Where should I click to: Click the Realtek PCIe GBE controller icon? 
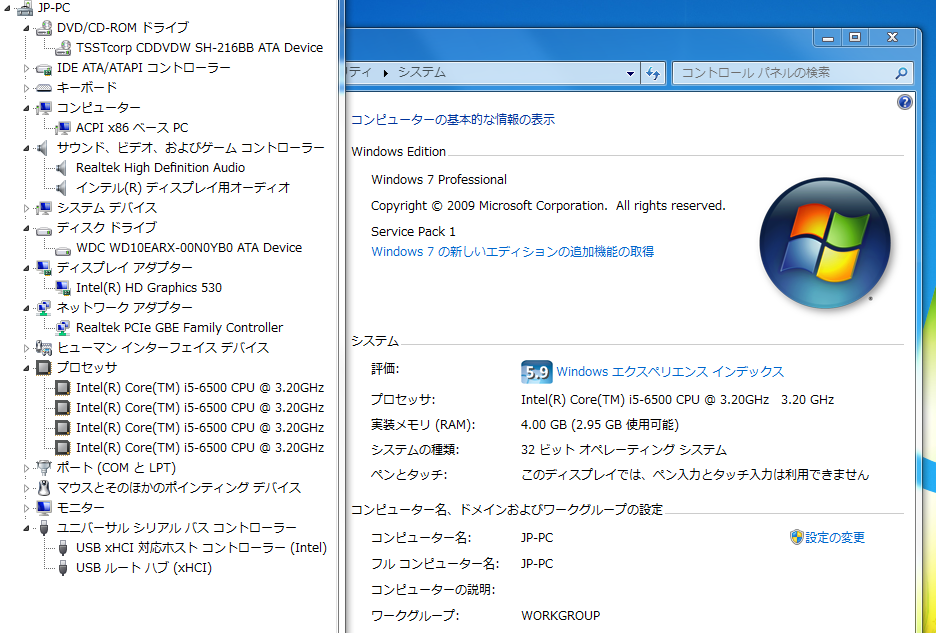coord(63,328)
